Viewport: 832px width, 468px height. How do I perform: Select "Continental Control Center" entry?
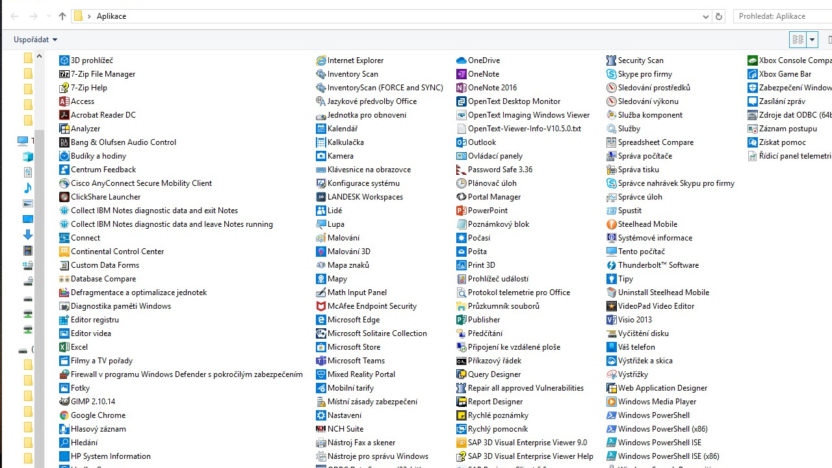[112, 252]
